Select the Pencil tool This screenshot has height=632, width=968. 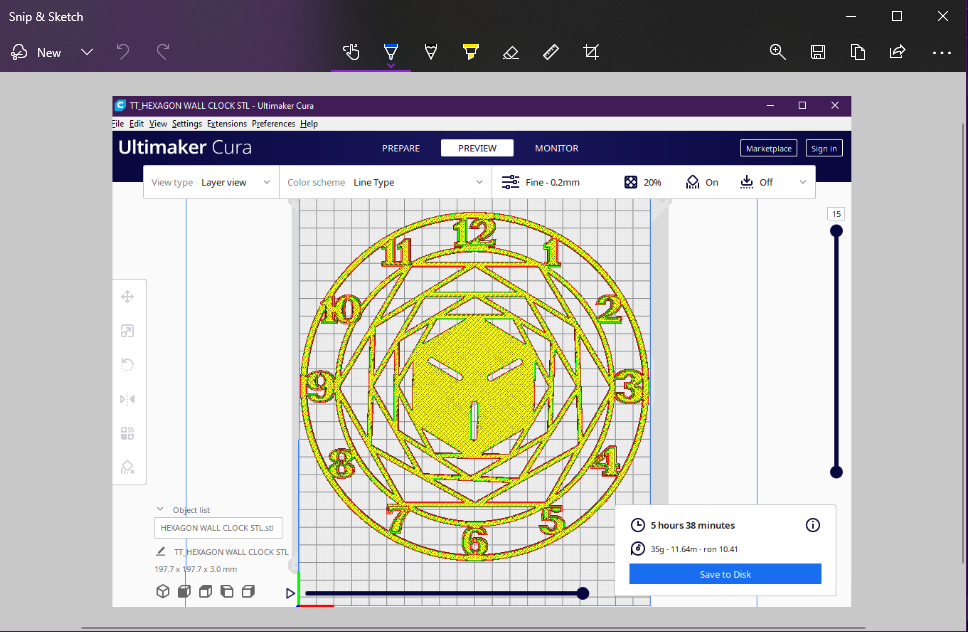click(431, 52)
